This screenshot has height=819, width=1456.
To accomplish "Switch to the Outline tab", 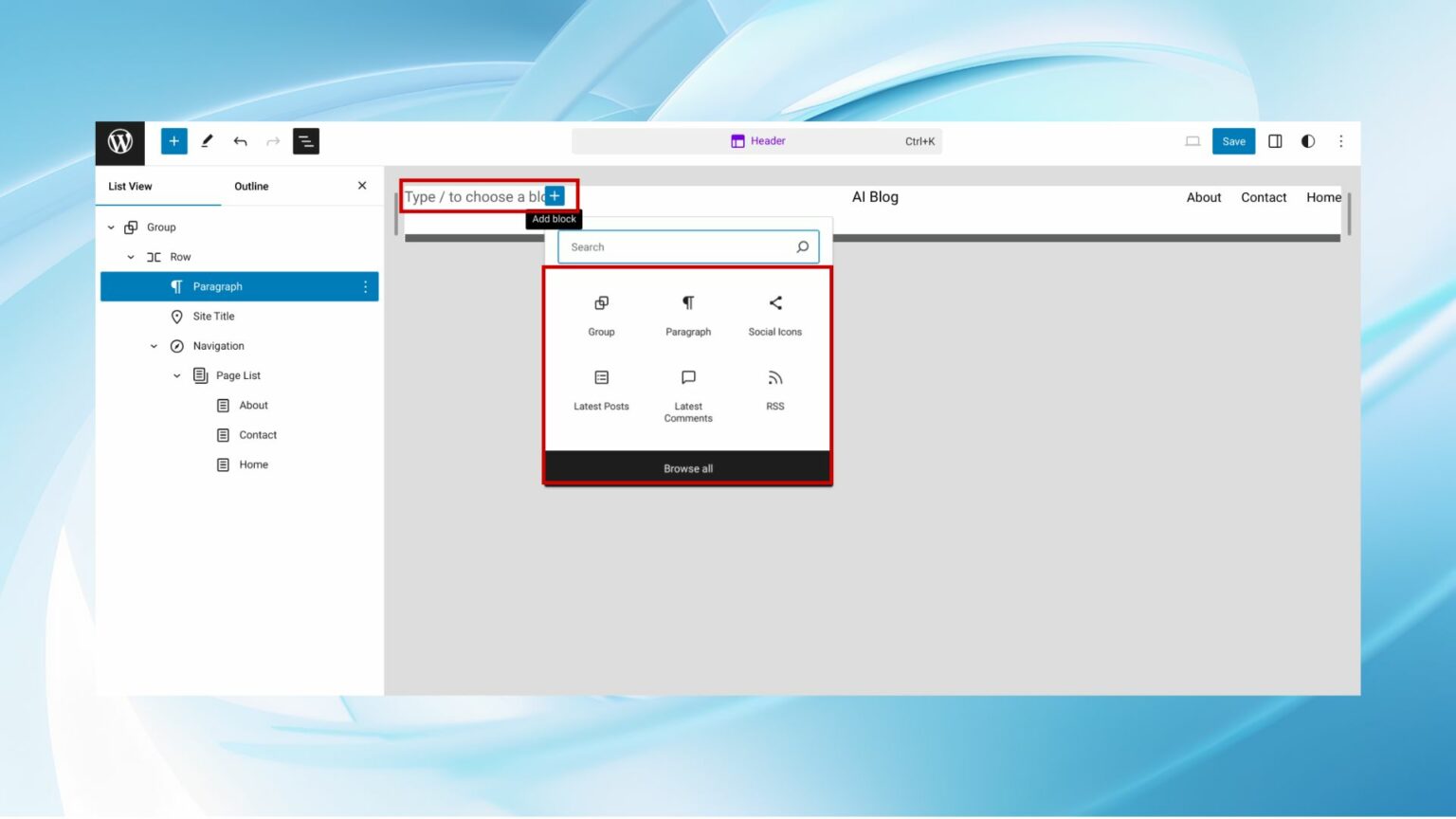I will (x=251, y=186).
